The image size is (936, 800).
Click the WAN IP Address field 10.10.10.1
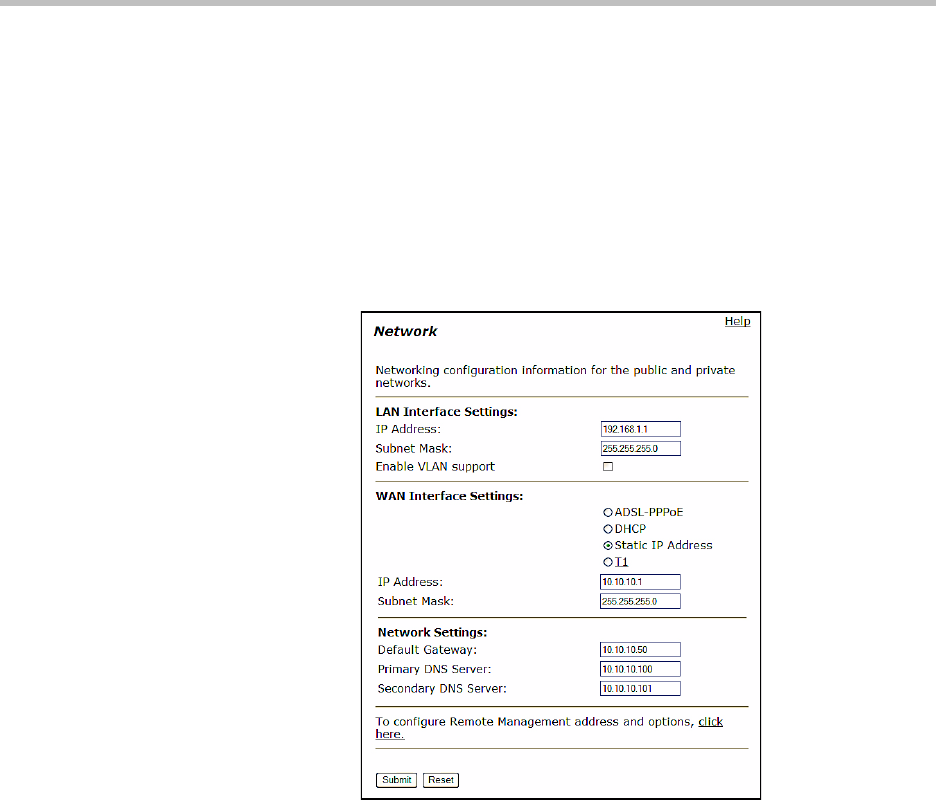[640, 582]
